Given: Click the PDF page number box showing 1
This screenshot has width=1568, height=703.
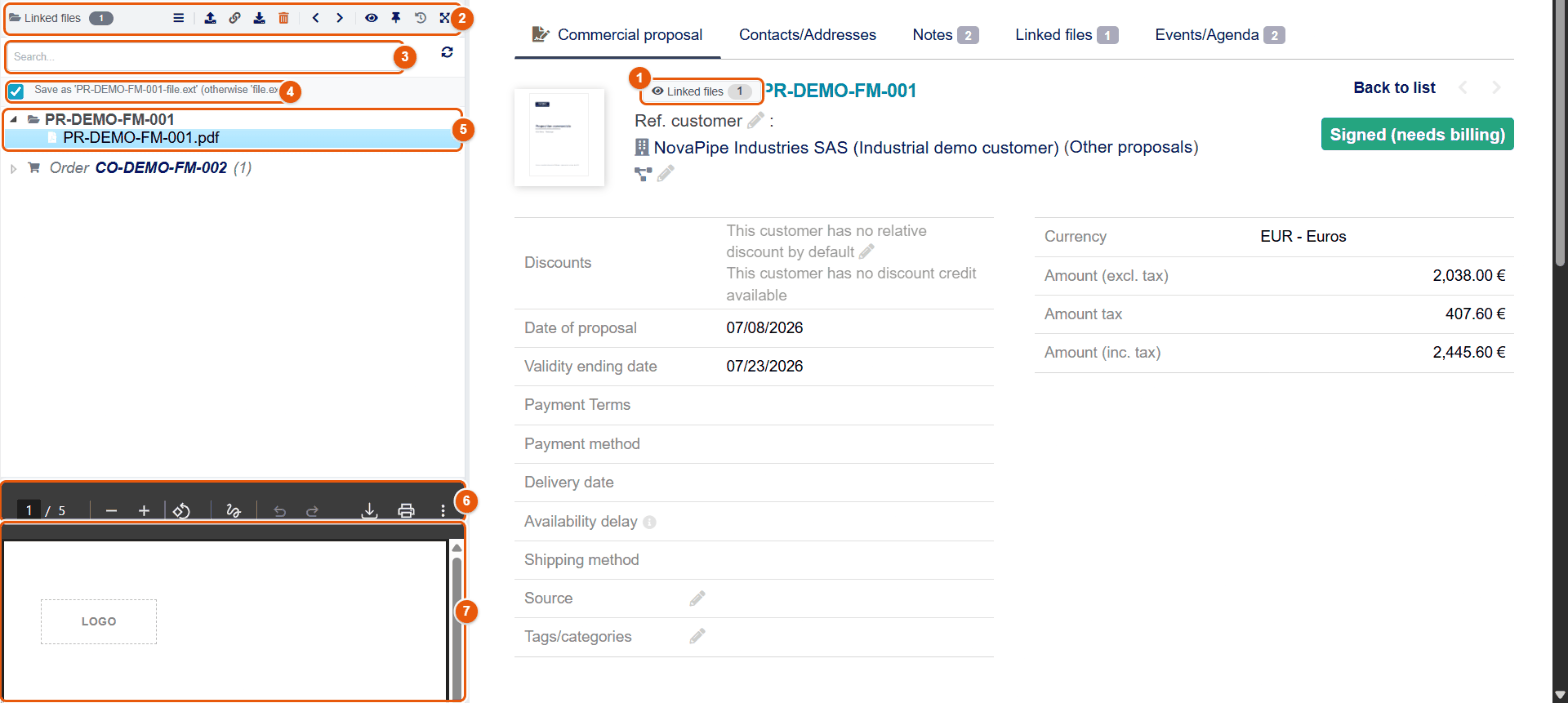Looking at the screenshot, I should pyautogui.click(x=30, y=511).
